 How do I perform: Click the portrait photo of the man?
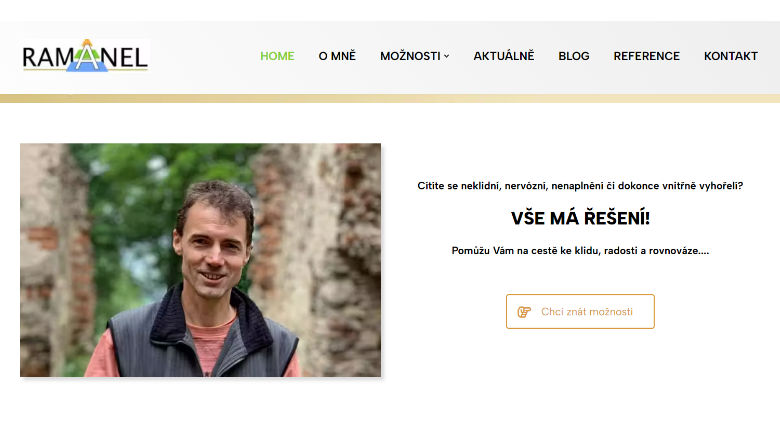(x=200, y=260)
